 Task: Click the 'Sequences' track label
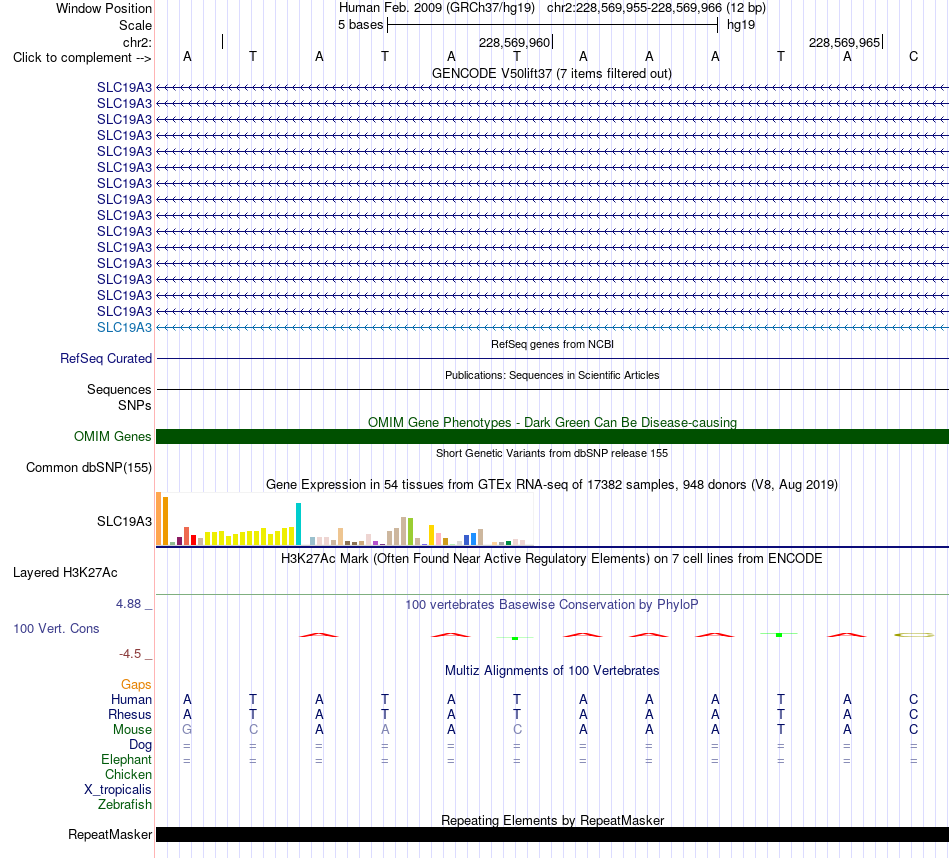(x=119, y=389)
